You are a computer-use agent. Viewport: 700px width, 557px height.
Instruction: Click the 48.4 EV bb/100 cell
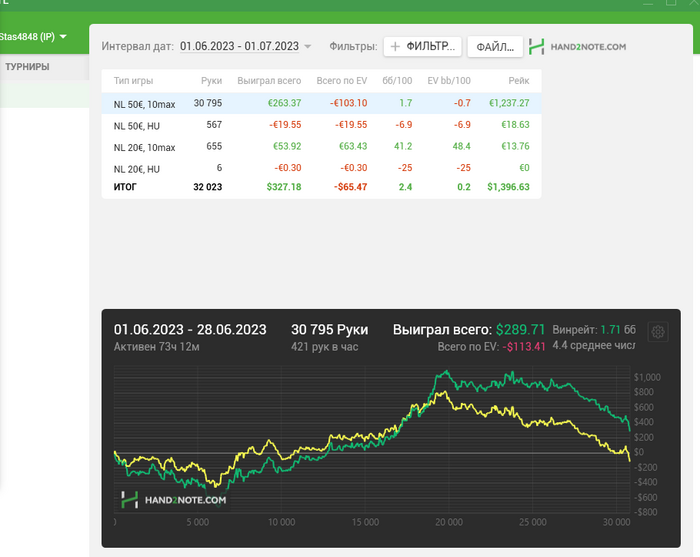click(x=462, y=146)
